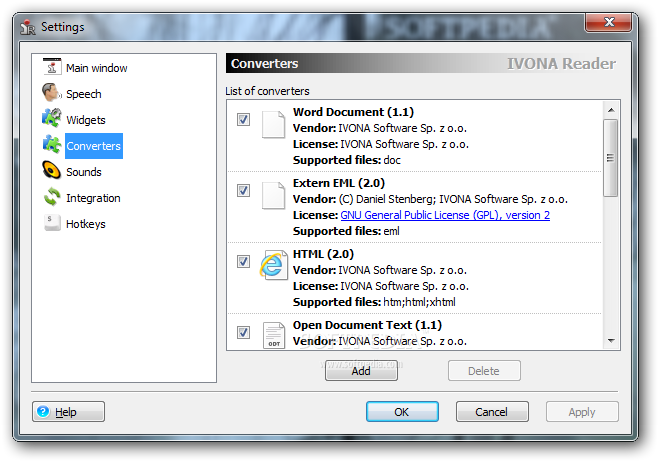659x462 pixels.
Task: Click the converters list scroll up arrow
Action: pos(611,110)
